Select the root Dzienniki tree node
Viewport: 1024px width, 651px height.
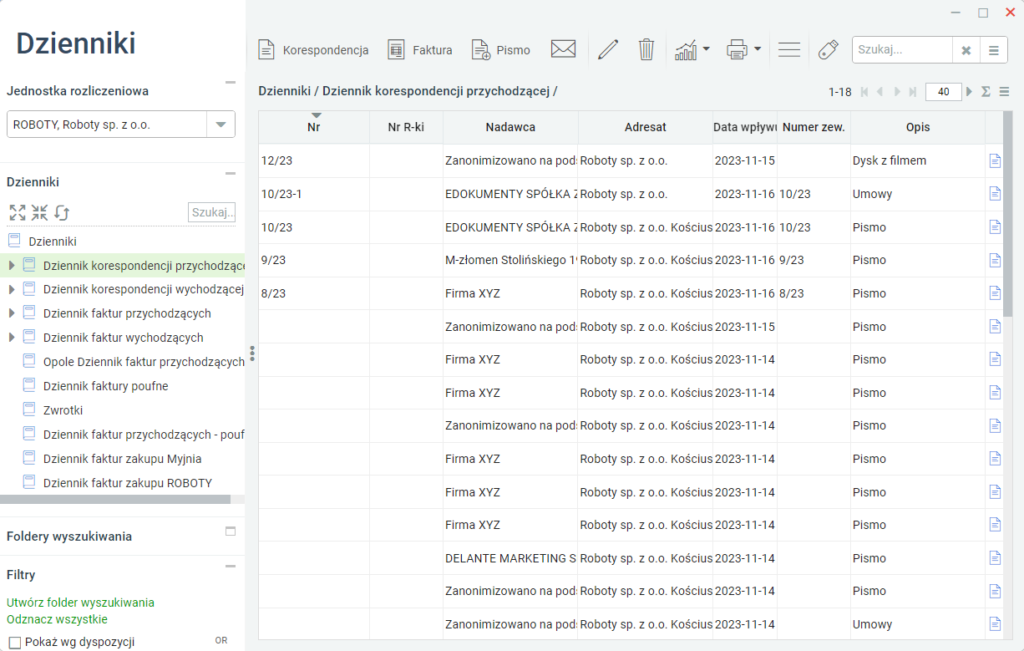[x=52, y=242]
